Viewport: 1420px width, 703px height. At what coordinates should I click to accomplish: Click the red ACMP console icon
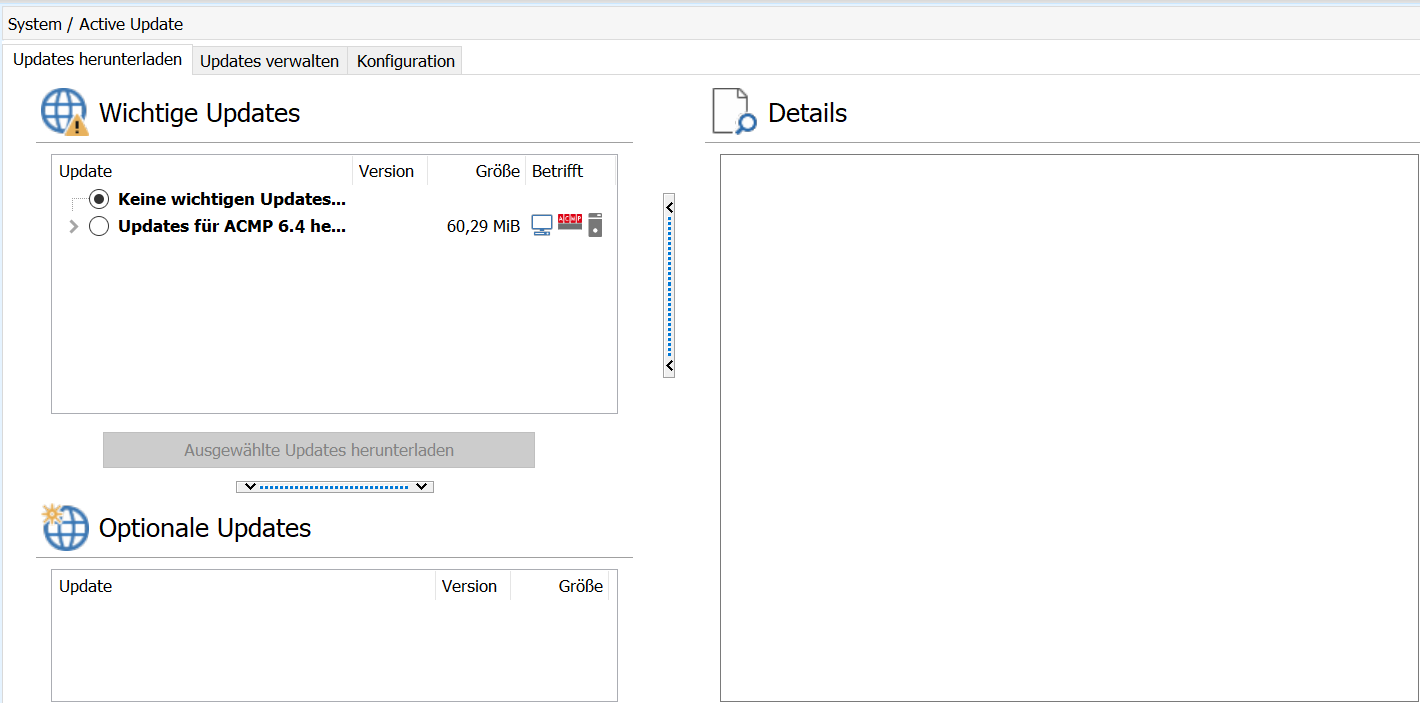(x=570, y=221)
